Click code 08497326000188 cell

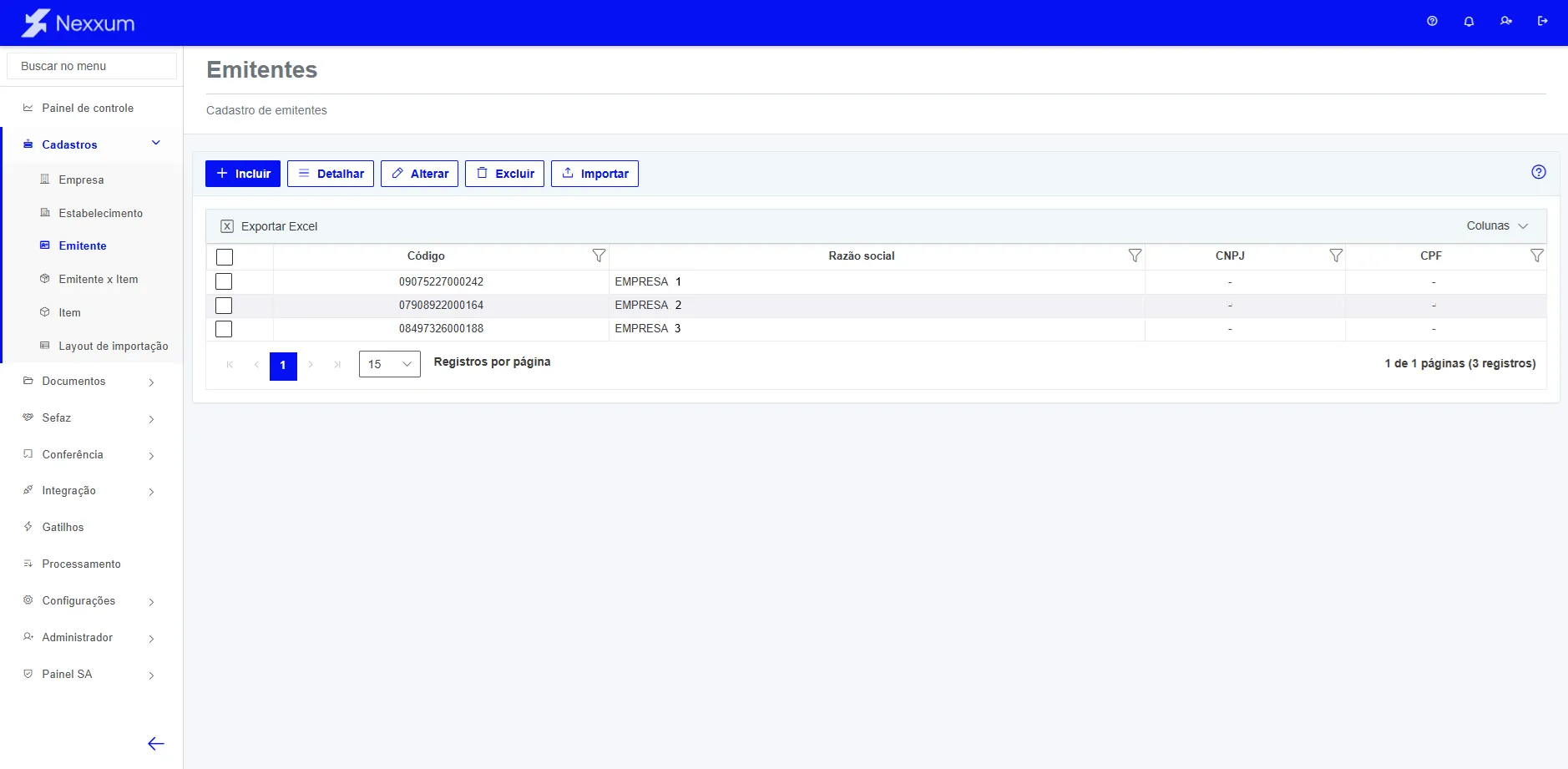(x=441, y=328)
